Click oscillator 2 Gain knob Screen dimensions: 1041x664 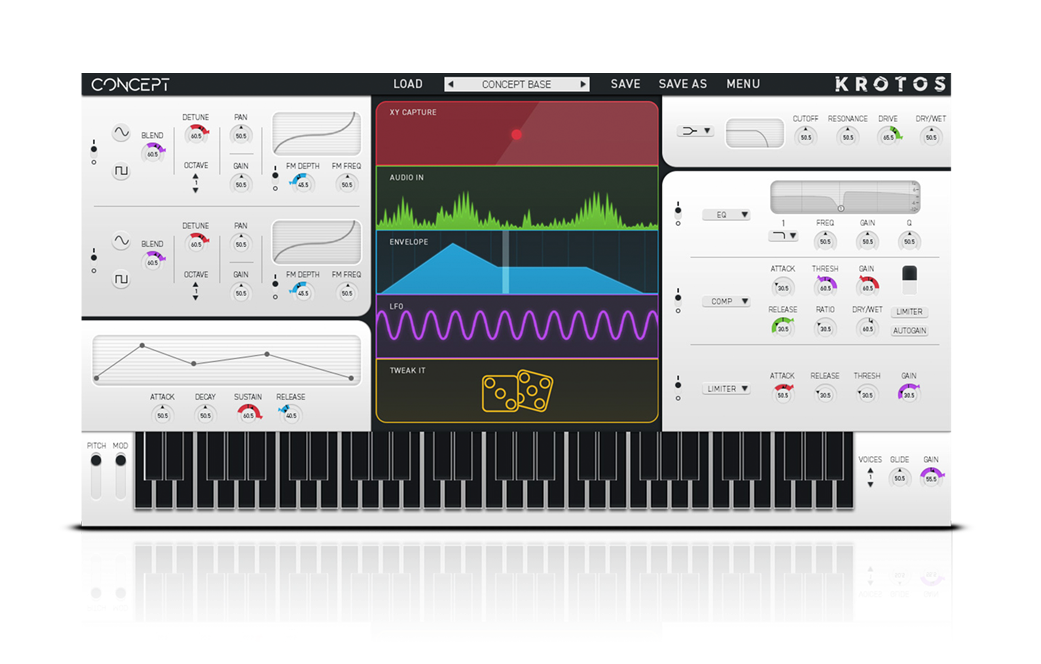pyautogui.click(x=240, y=292)
